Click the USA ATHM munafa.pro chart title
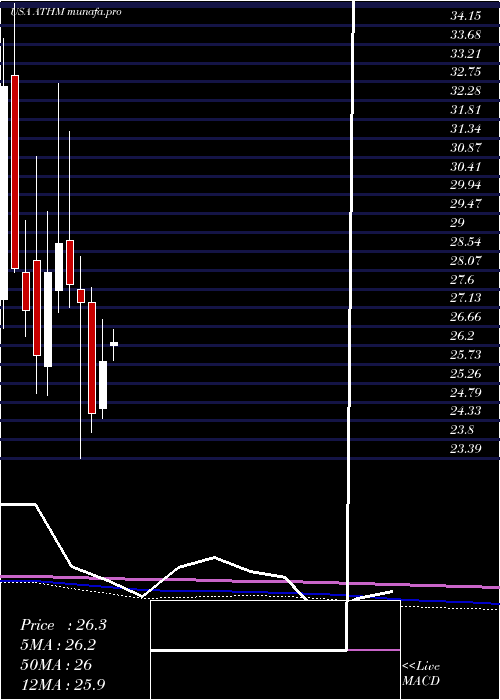This screenshot has height=700, width=500. pos(67,12)
